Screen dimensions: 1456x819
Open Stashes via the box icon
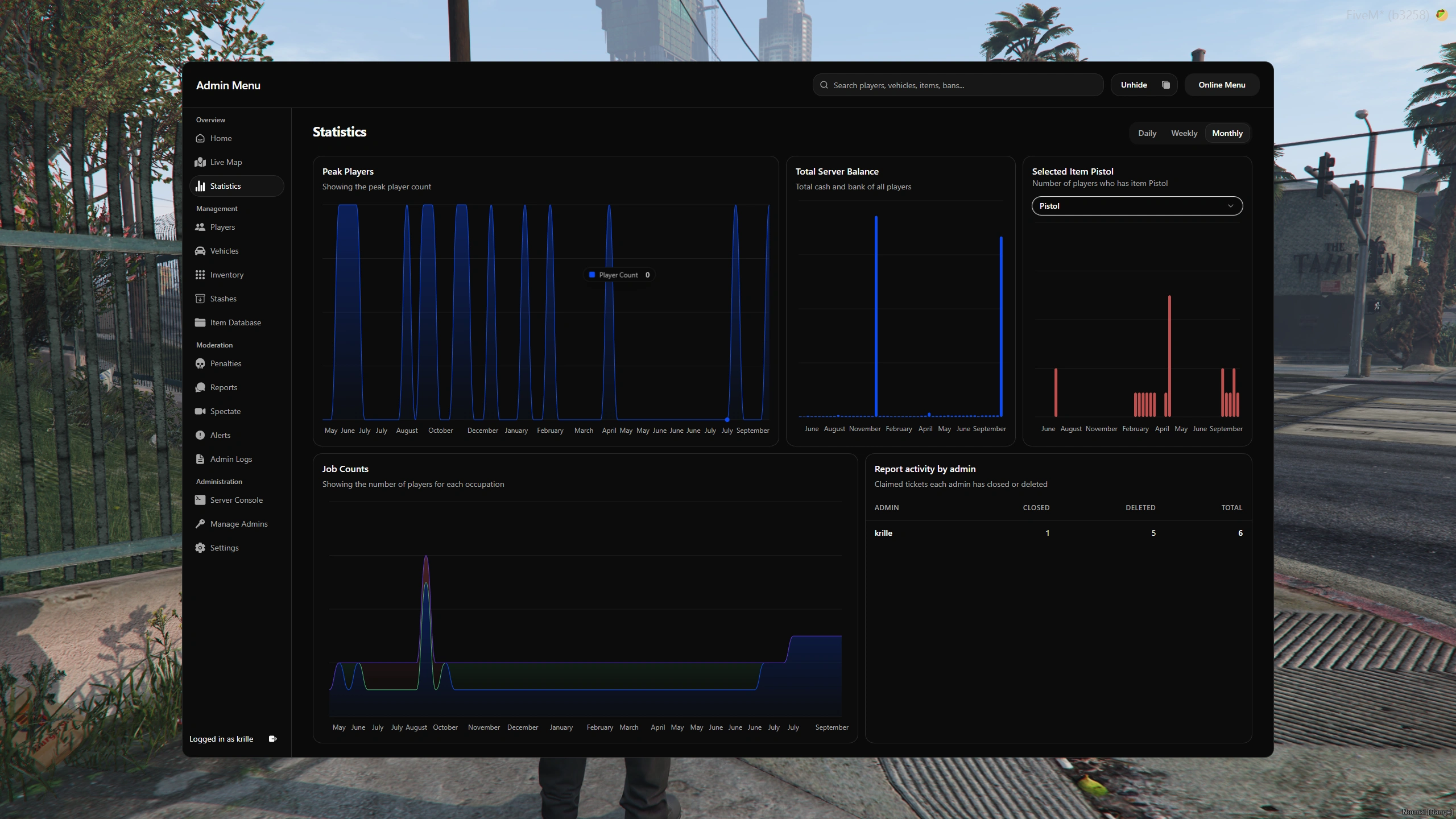200,299
